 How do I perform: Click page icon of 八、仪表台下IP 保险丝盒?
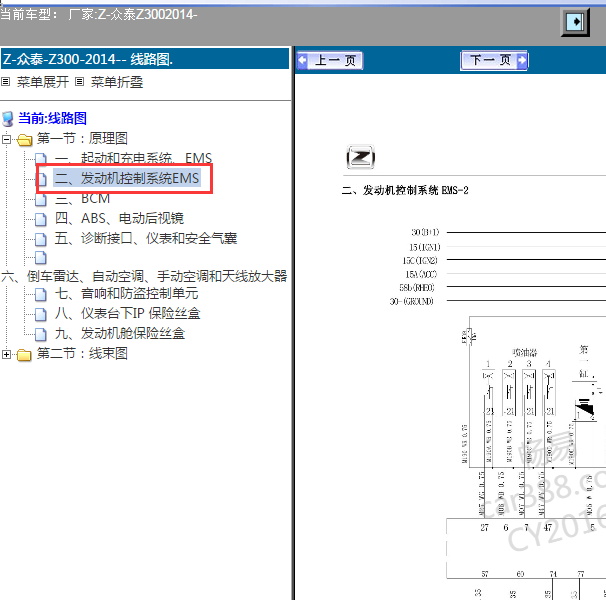click(41, 314)
